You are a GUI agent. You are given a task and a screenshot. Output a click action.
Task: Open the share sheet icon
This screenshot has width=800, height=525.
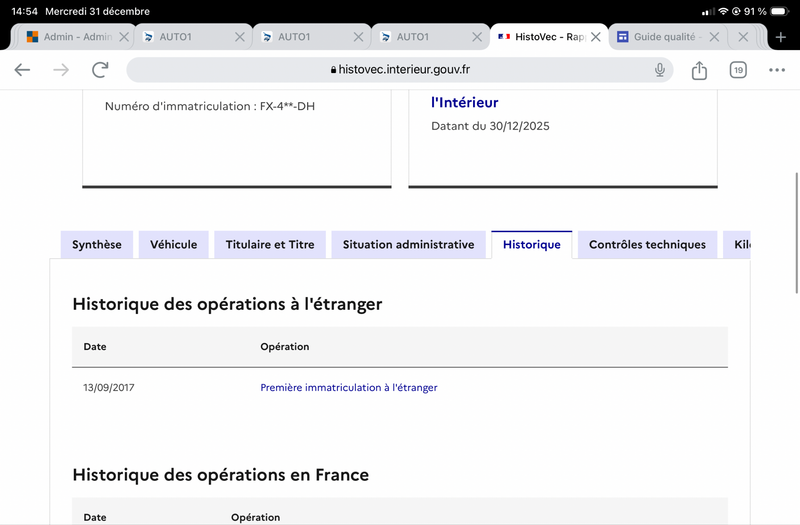pyautogui.click(x=699, y=70)
